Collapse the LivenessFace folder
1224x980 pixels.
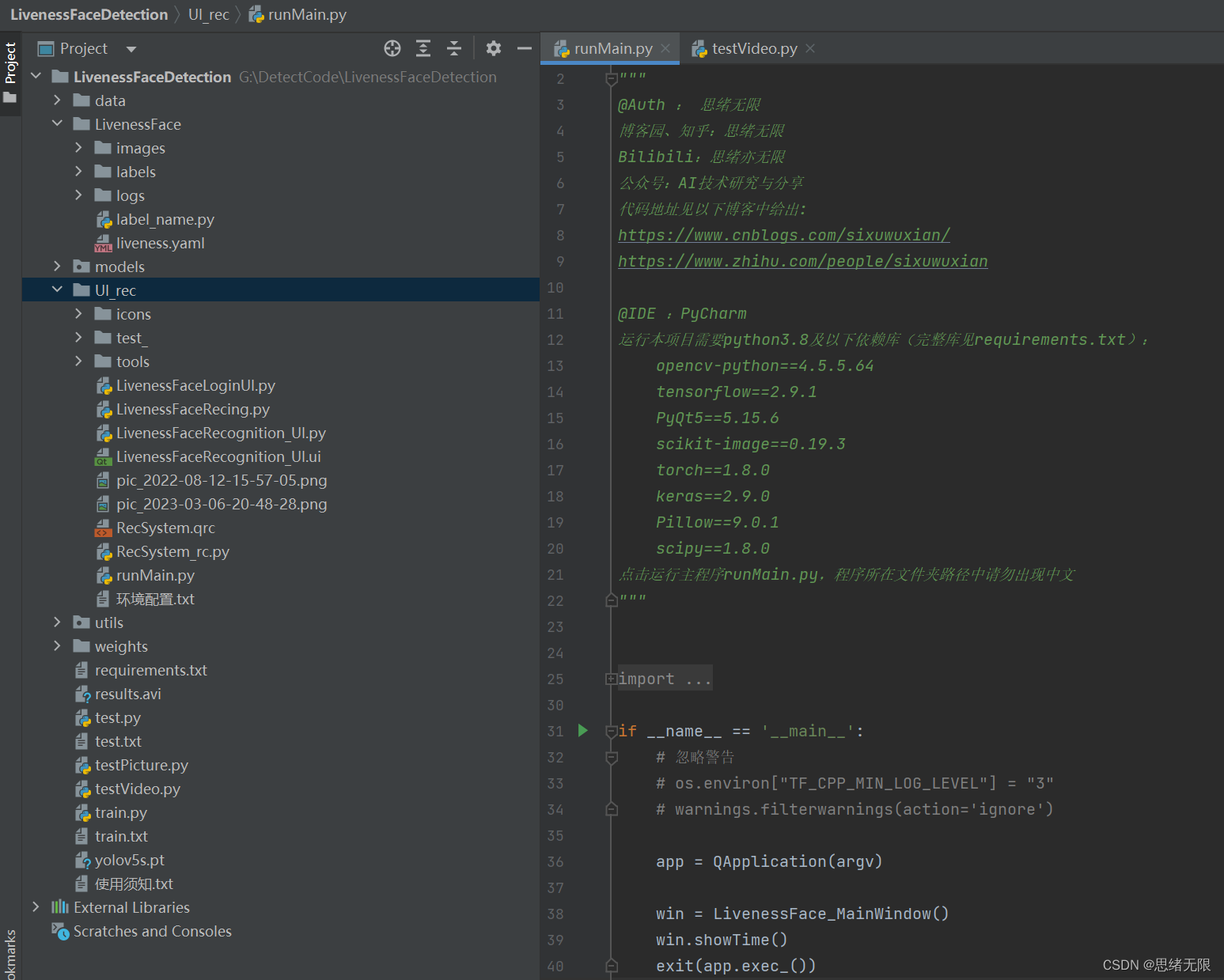click(x=57, y=123)
